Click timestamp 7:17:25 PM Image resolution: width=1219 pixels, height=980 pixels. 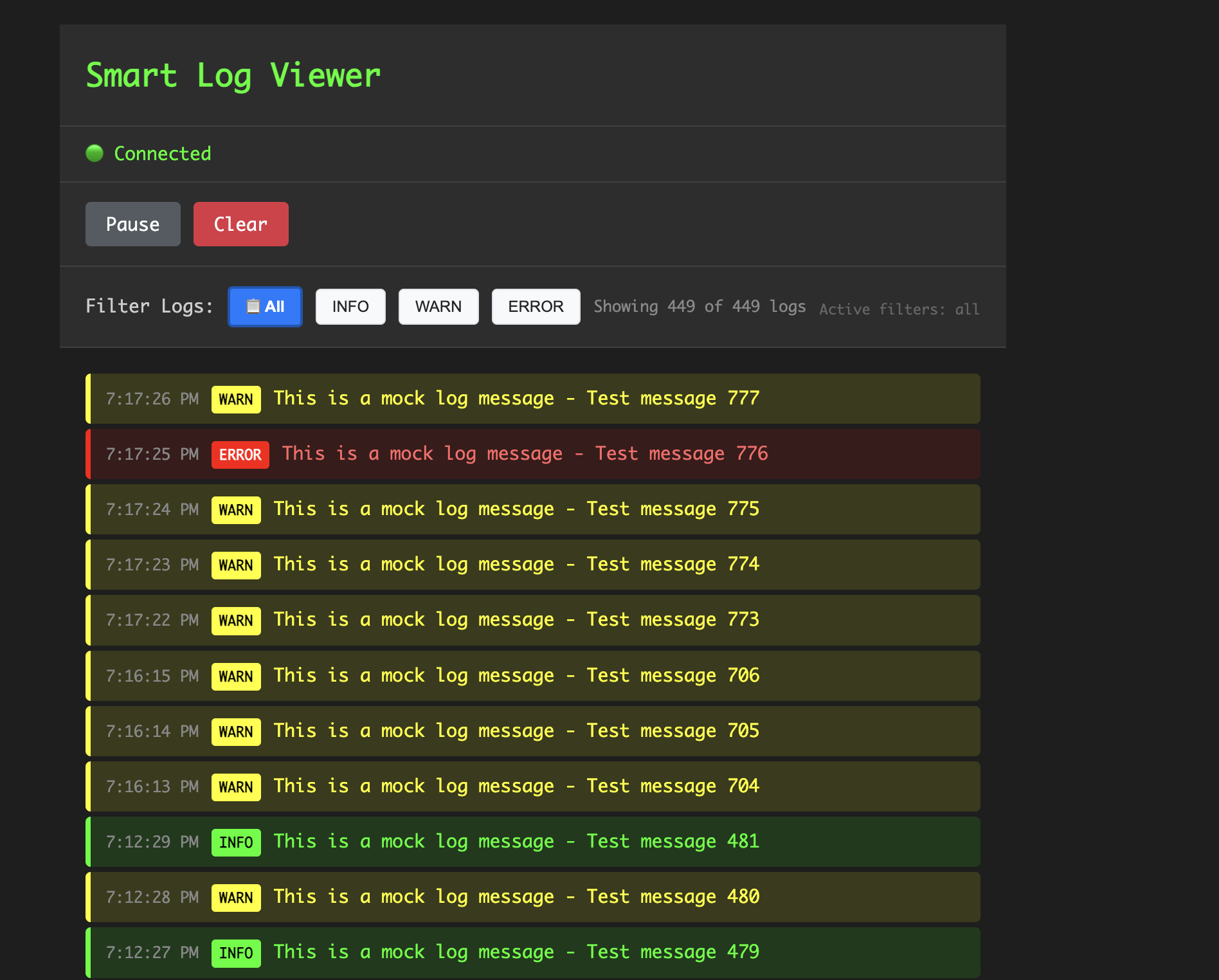tap(152, 455)
